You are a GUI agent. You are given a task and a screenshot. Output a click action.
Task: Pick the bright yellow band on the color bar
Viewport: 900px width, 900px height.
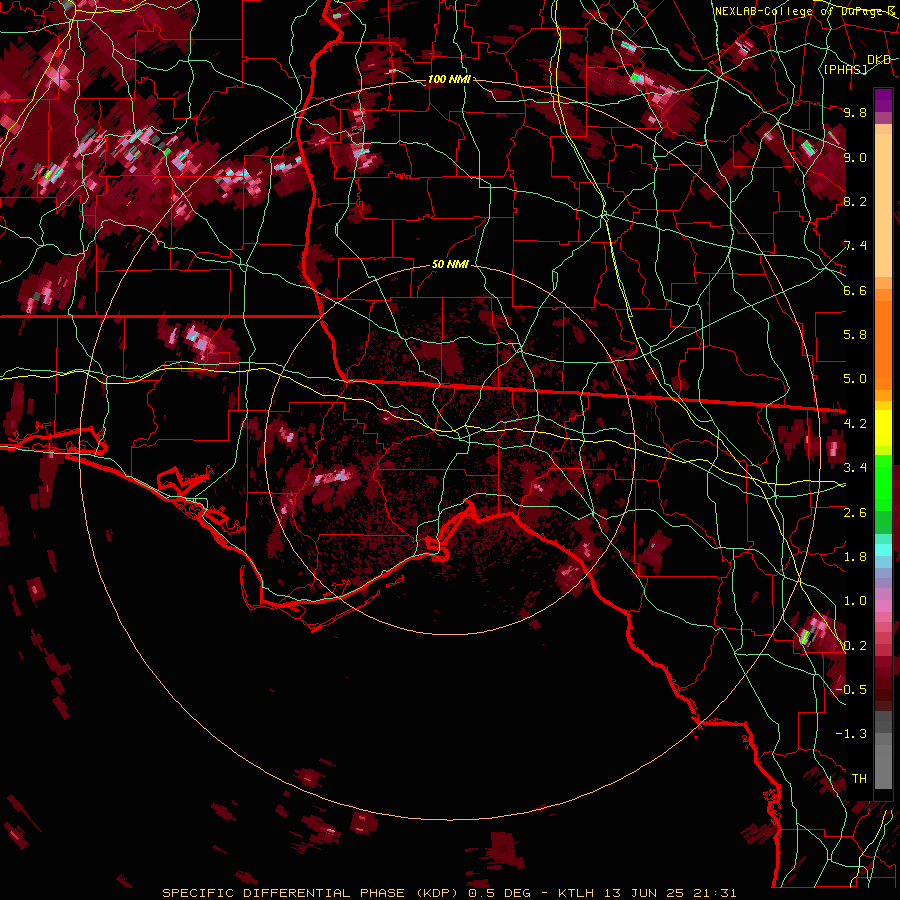[x=884, y=428]
